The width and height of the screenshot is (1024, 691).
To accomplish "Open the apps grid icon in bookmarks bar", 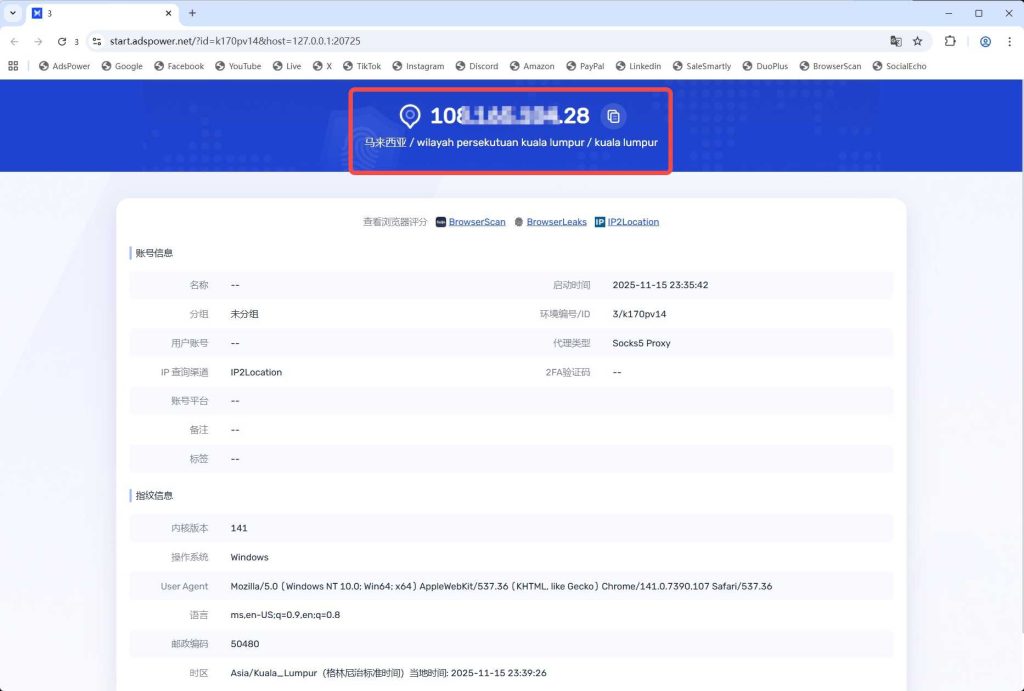I will [13, 66].
